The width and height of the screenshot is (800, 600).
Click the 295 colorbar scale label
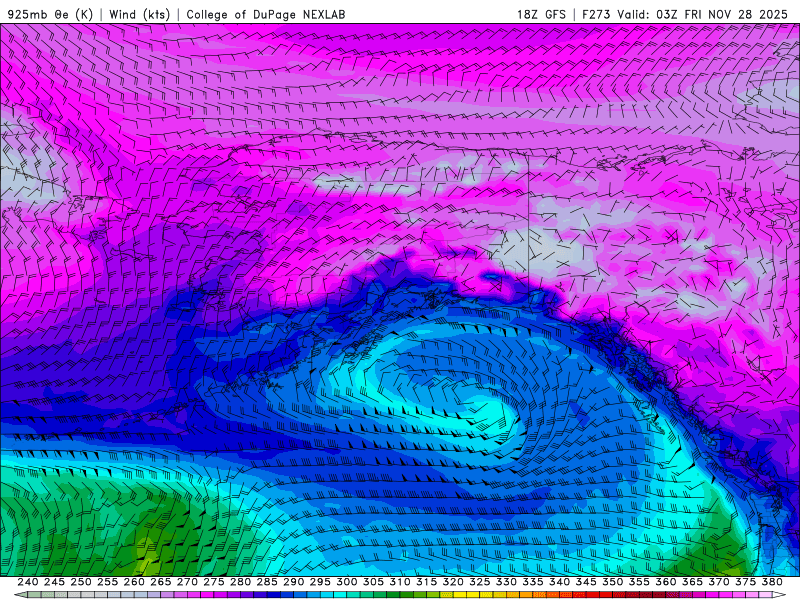pos(320,582)
